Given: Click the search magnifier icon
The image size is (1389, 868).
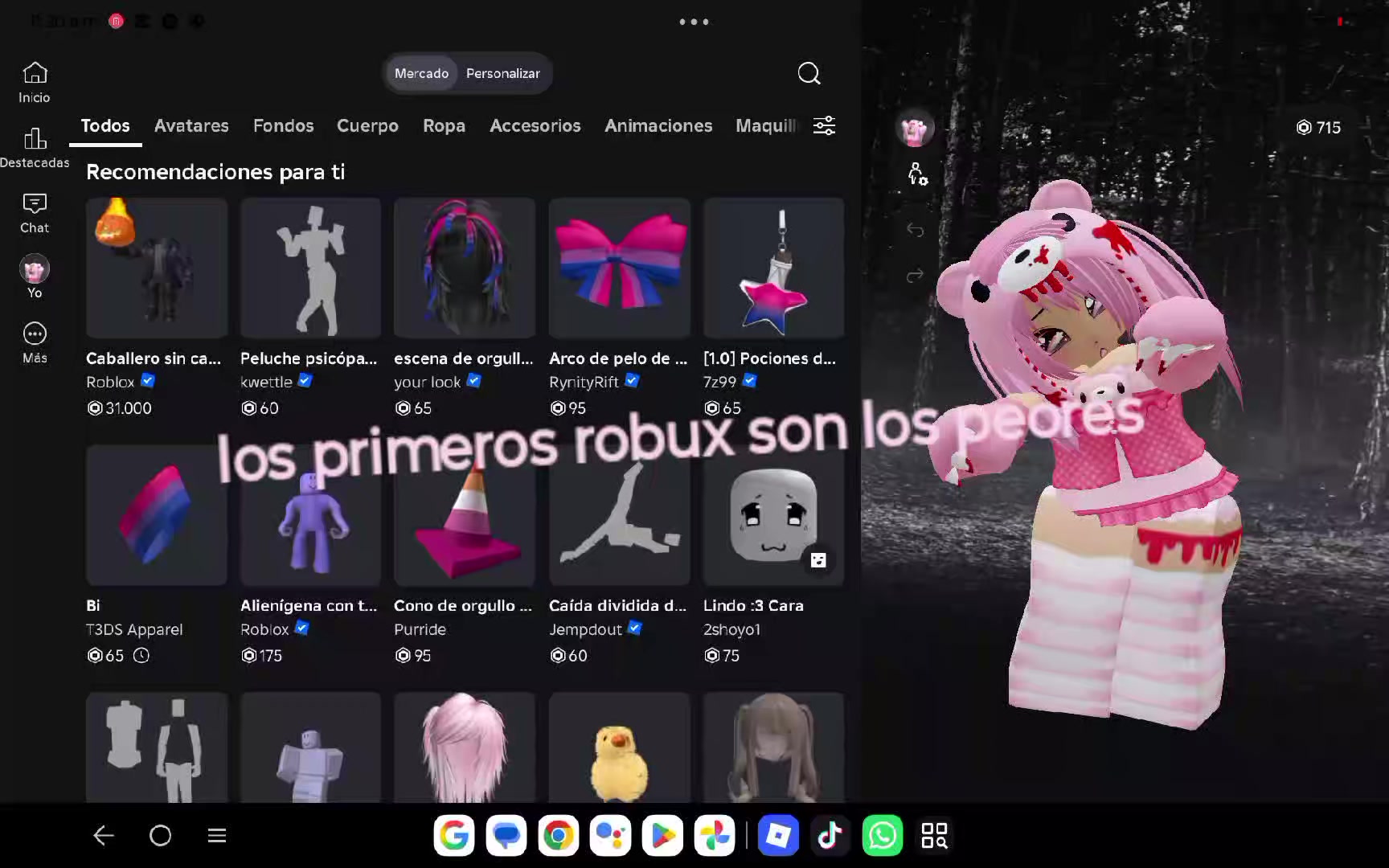Looking at the screenshot, I should tap(809, 73).
